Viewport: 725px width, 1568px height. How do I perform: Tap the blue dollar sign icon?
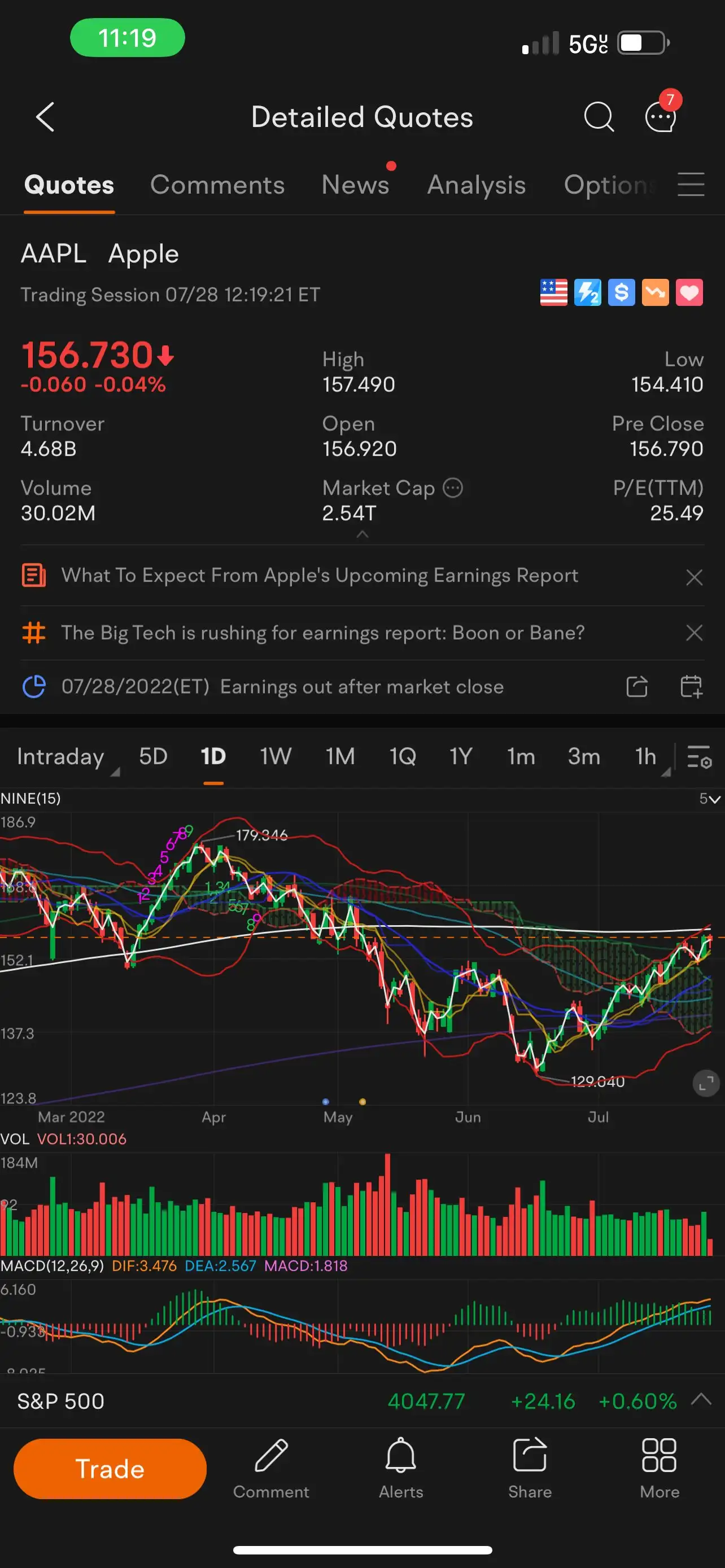pyautogui.click(x=622, y=293)
